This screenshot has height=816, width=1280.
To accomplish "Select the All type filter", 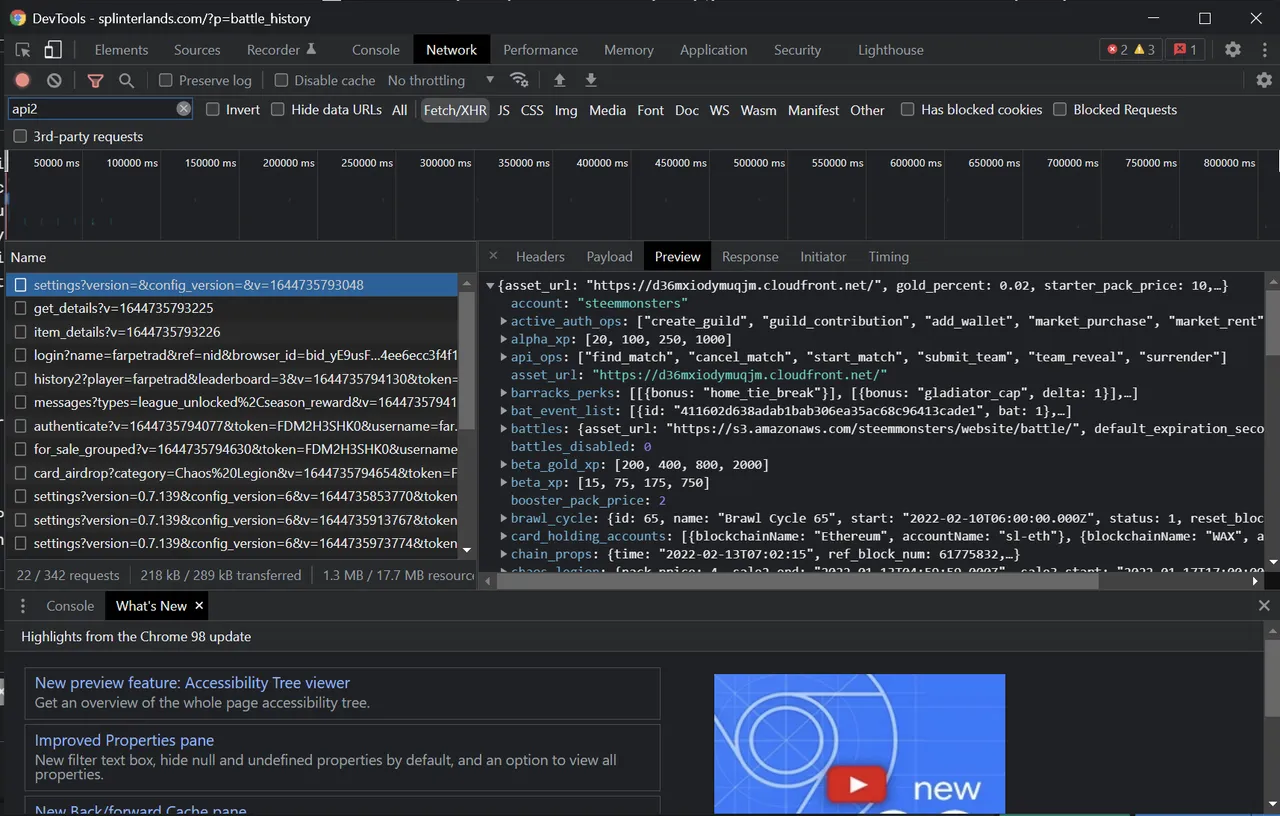I will coord(399,110).
